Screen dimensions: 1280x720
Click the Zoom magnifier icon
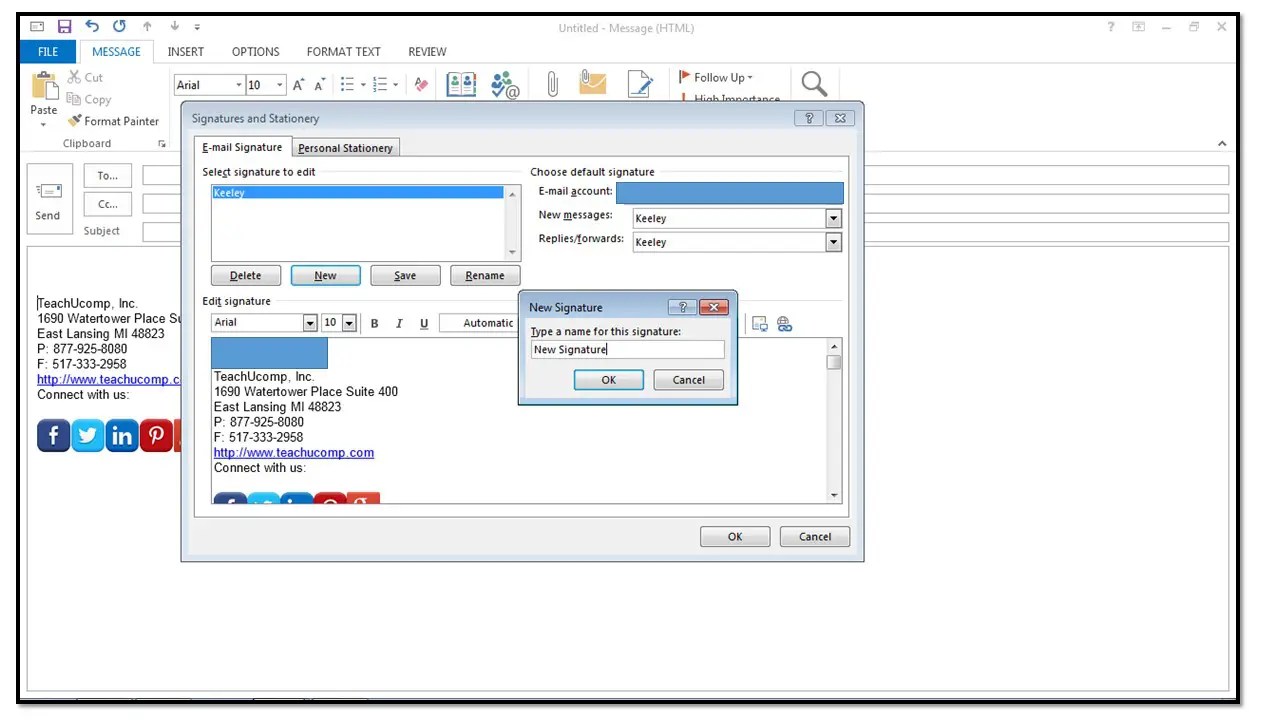813,83
